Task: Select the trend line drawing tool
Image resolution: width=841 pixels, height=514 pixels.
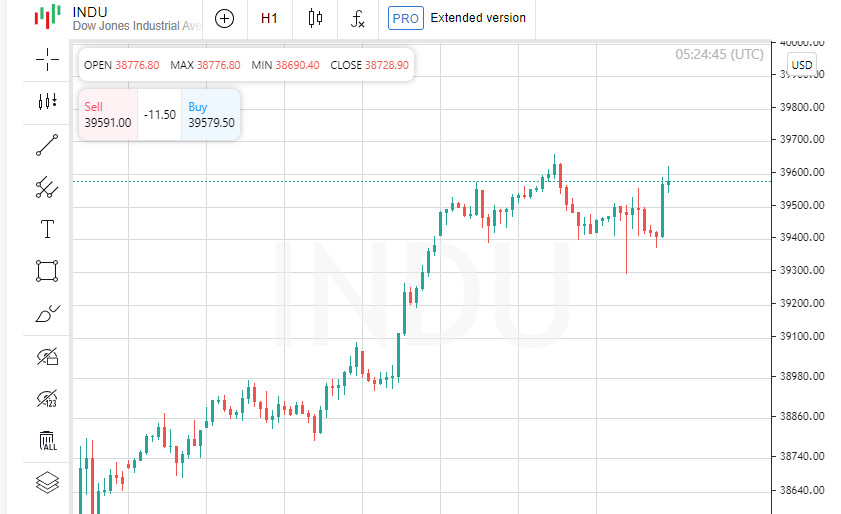Action: (x=47, y=145)
